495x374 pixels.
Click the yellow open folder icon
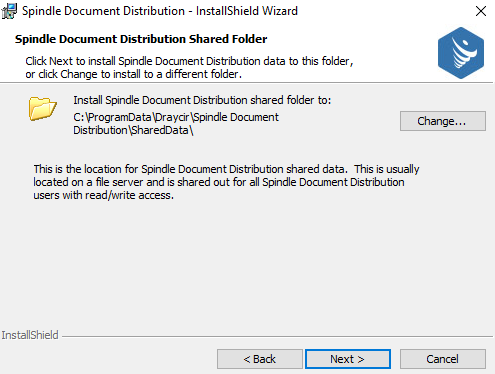[43, 109]
